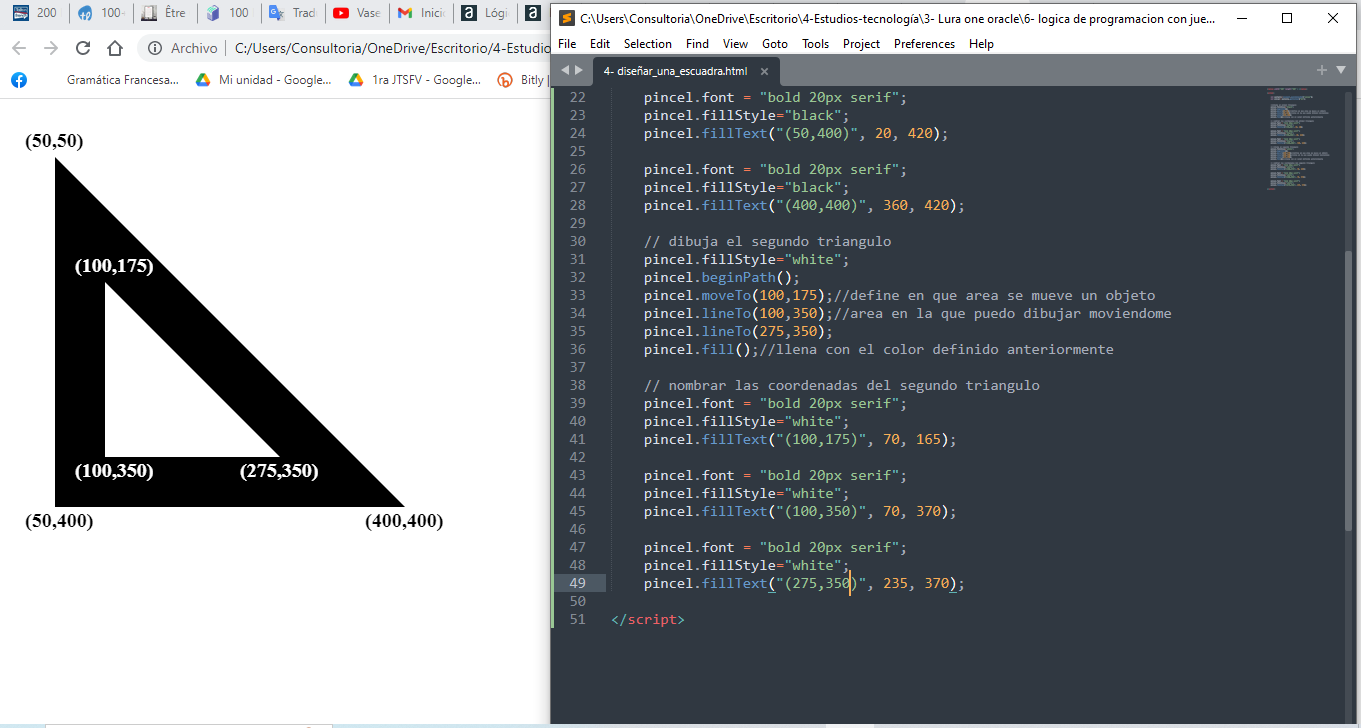Open the Project menu
Viewport: 1361px width, 728px height.
(861, 44)
